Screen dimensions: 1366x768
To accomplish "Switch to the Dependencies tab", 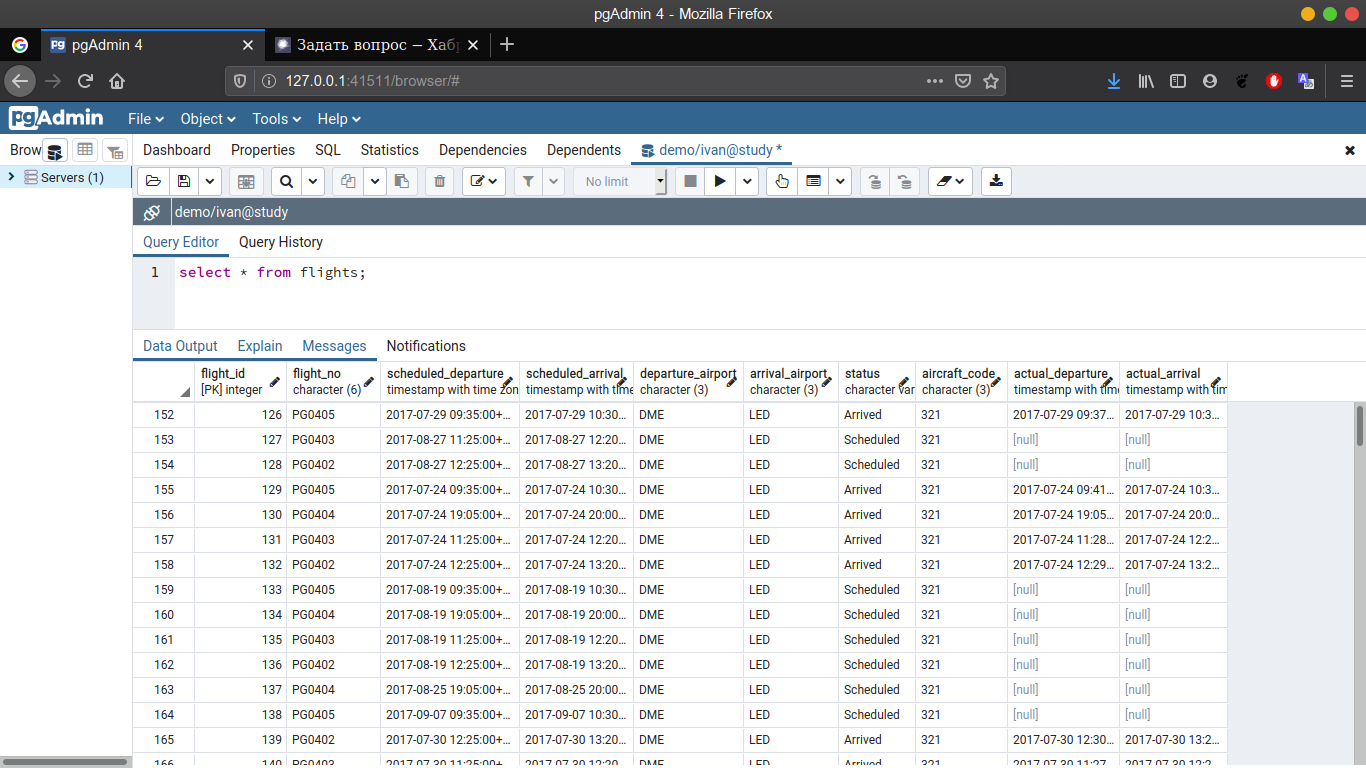I will point(483,150).
